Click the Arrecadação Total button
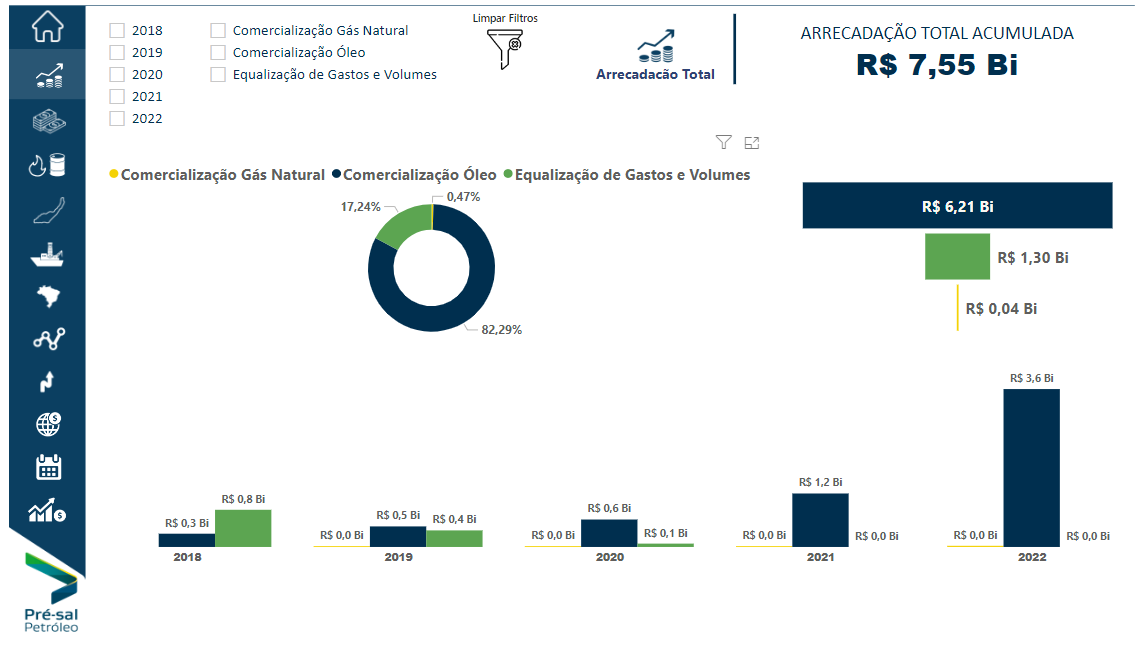This screenshot has height=647, width=1143. (655, 57)
